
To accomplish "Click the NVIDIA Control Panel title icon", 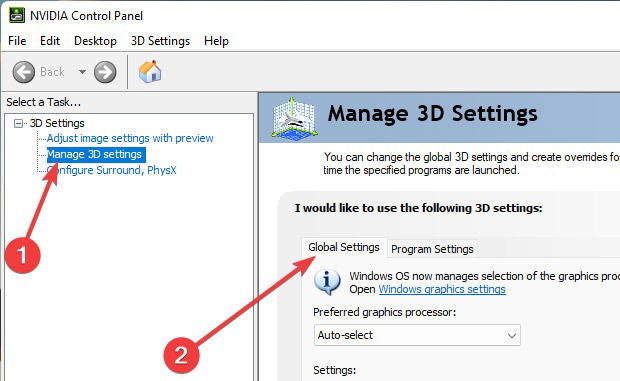I will point(17,15).
